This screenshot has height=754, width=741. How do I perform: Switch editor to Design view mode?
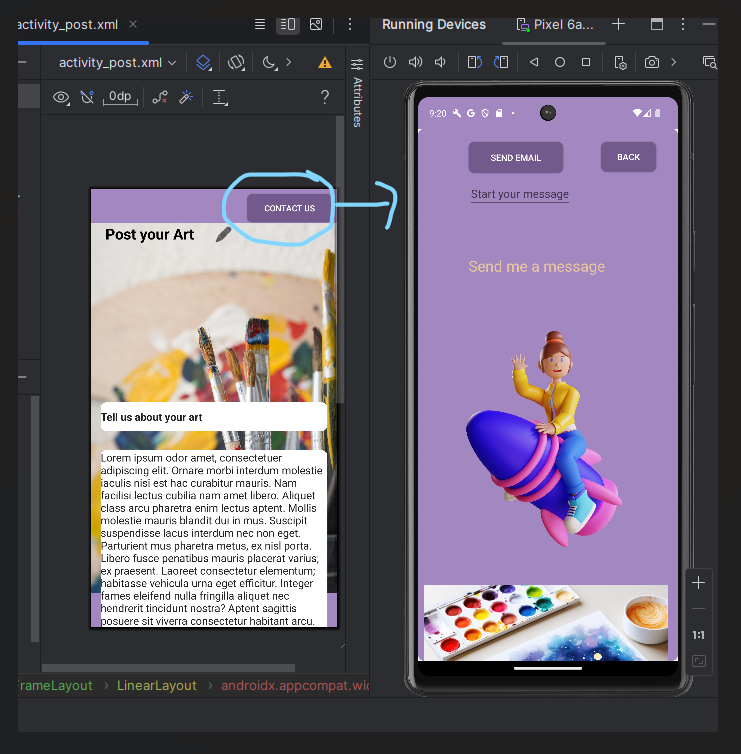pyautogui.click(x=316, y=24)
